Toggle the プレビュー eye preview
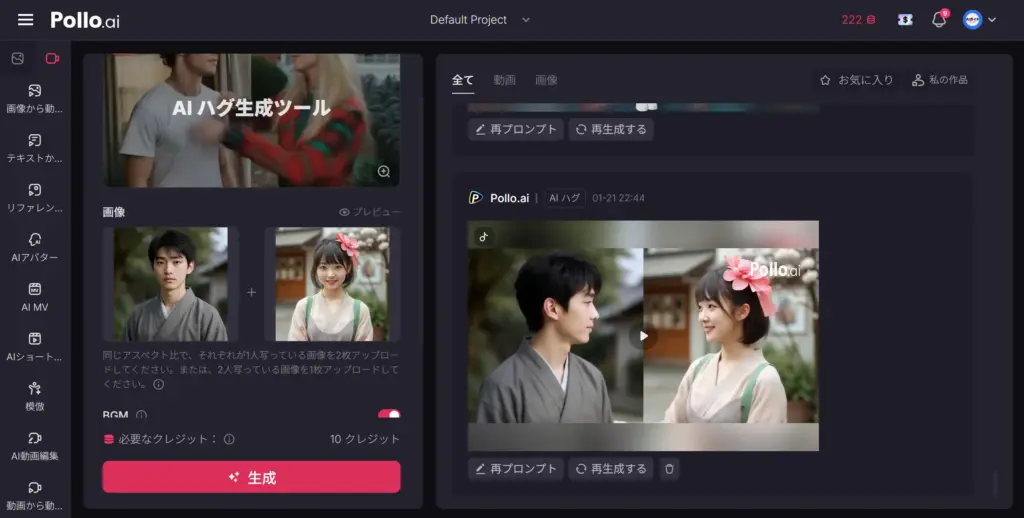This screenshot has height=518, width=1024. (x=369, y=212)
